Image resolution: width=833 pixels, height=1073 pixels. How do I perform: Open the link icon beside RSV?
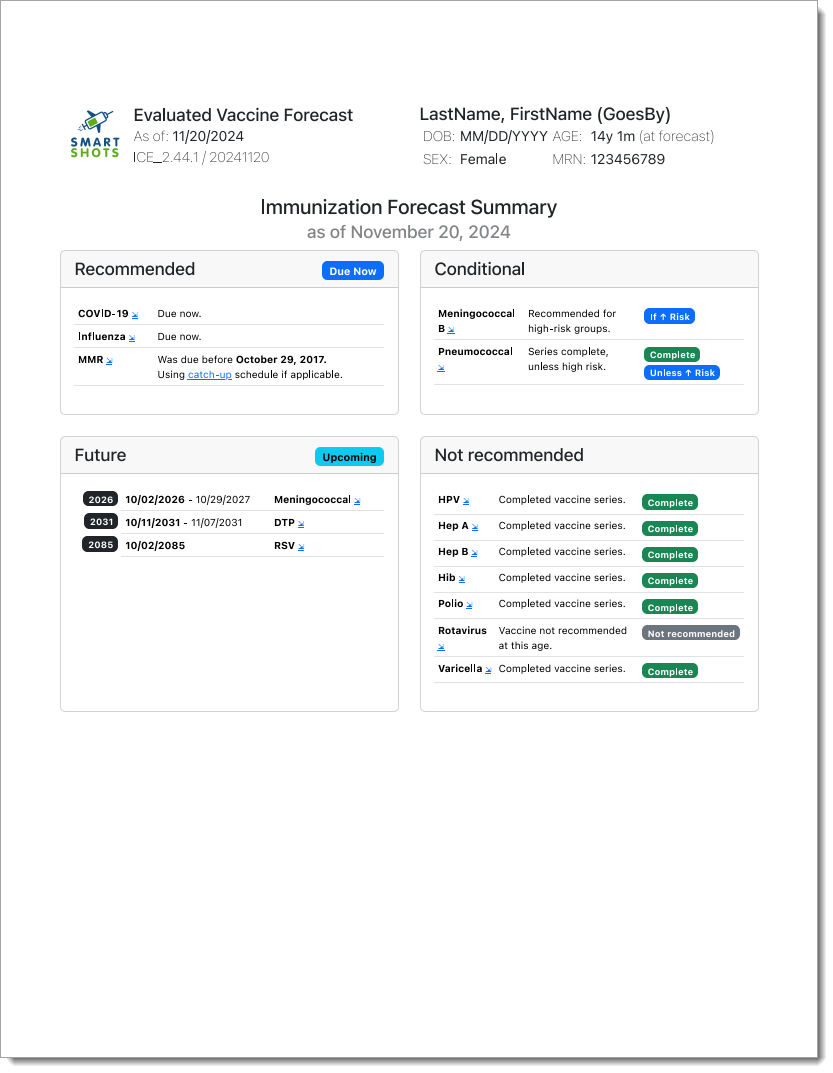[x=301, y=547]
